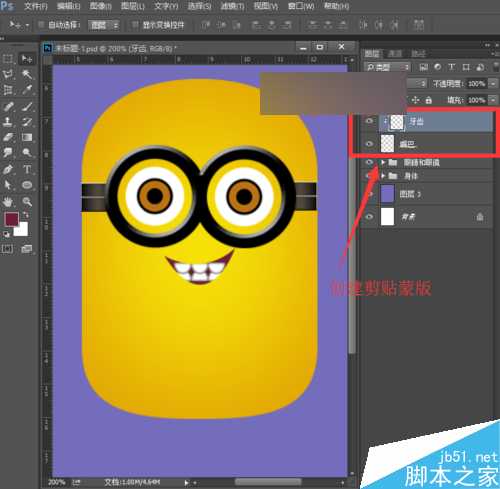The width and height of the screenshot is (500, 489).
Task: Filter layers by shape layer icon
Action: click(466, 67)
